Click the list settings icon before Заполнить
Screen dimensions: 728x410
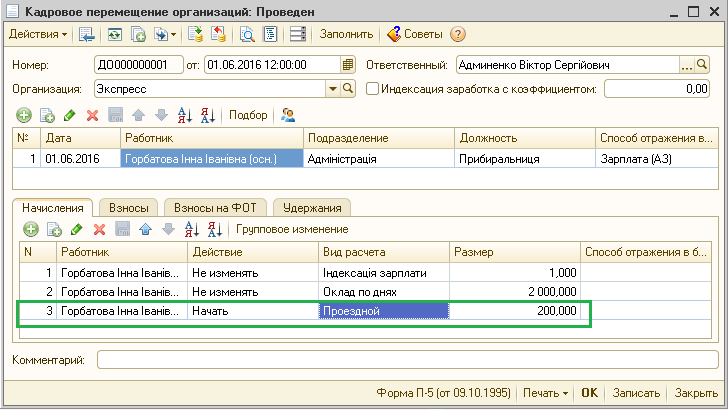(298, 34)
